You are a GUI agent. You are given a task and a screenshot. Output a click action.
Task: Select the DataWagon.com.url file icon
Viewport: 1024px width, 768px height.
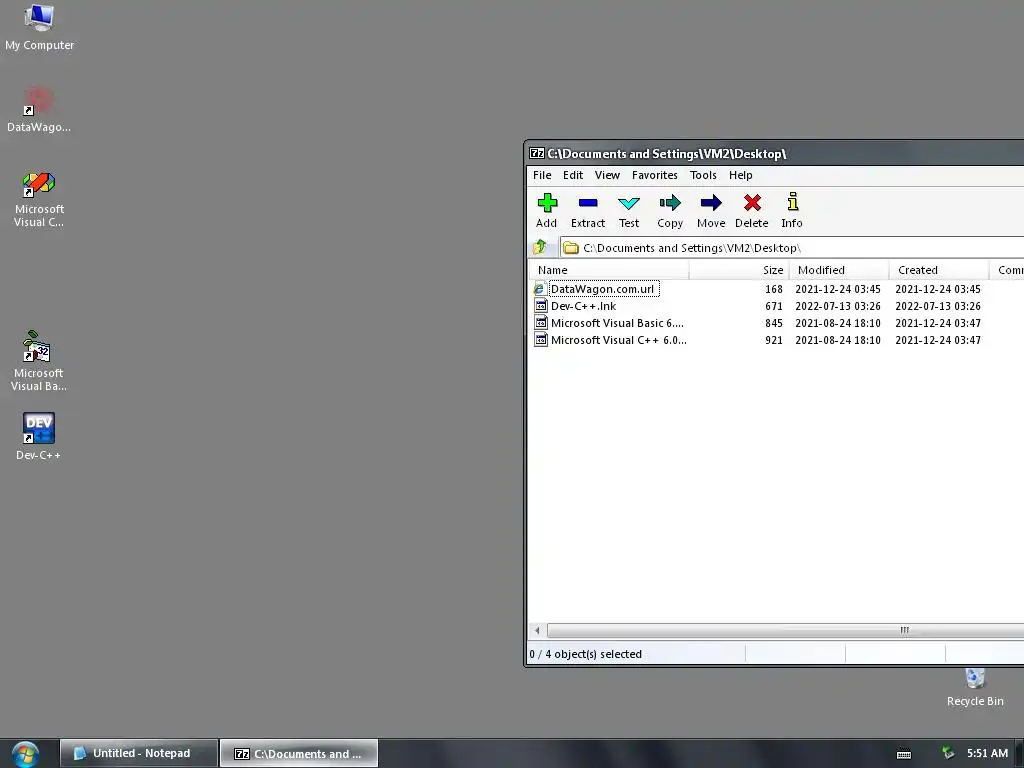click(539, 289)
